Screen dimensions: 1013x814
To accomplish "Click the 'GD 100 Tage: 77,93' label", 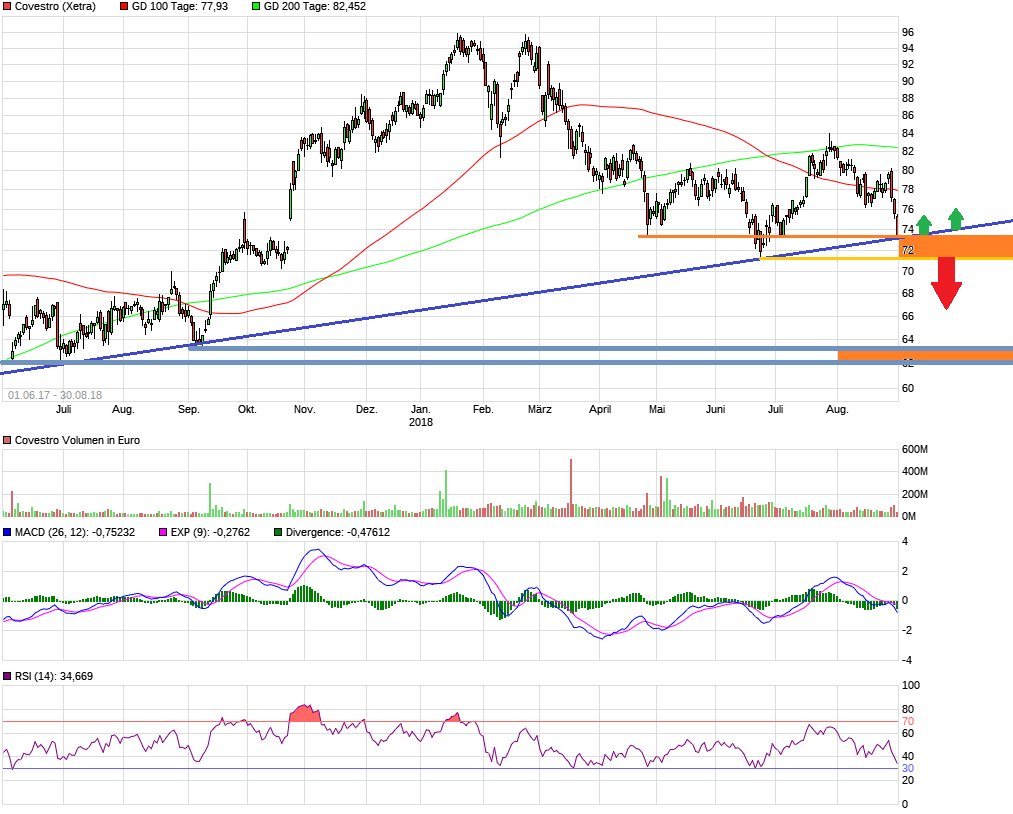I will click(180, 6).
